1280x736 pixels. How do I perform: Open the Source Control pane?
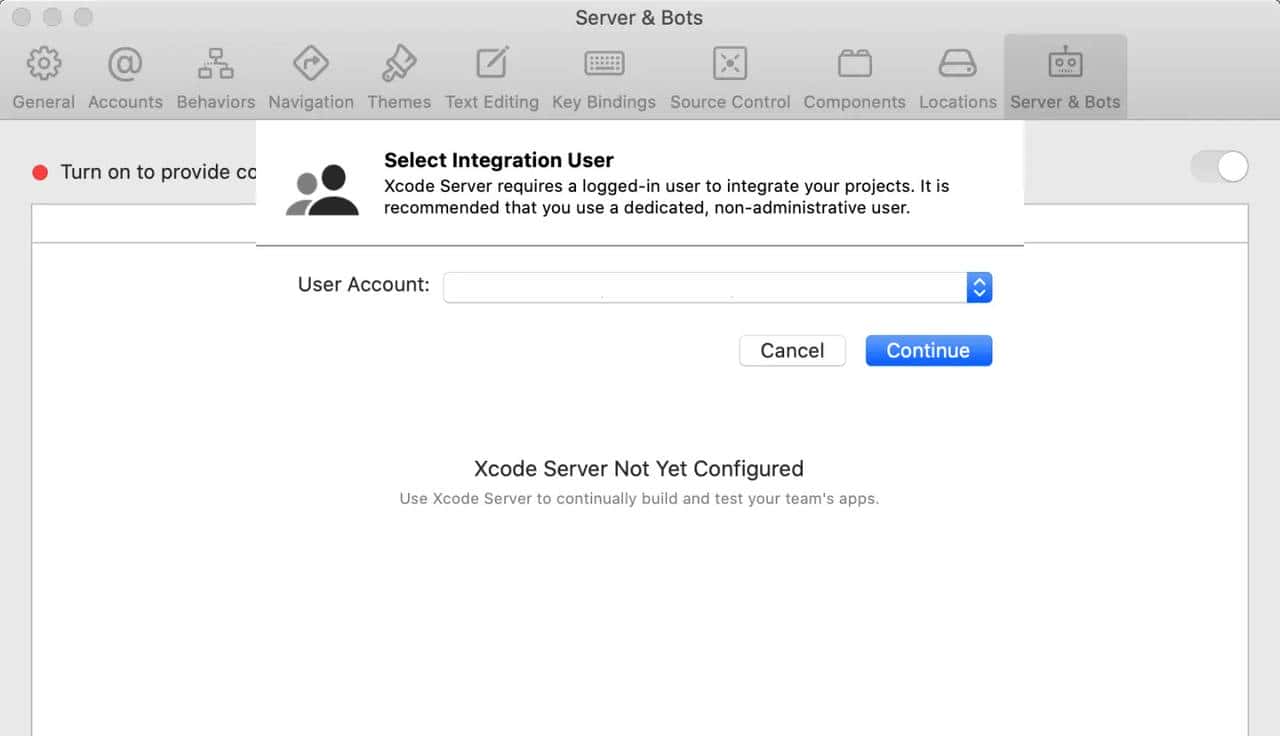pos(729,75)
